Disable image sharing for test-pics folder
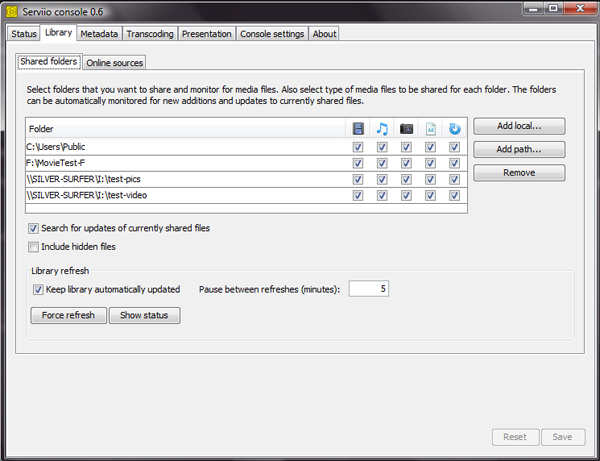The image size is (600, 461). coord(406,179)
